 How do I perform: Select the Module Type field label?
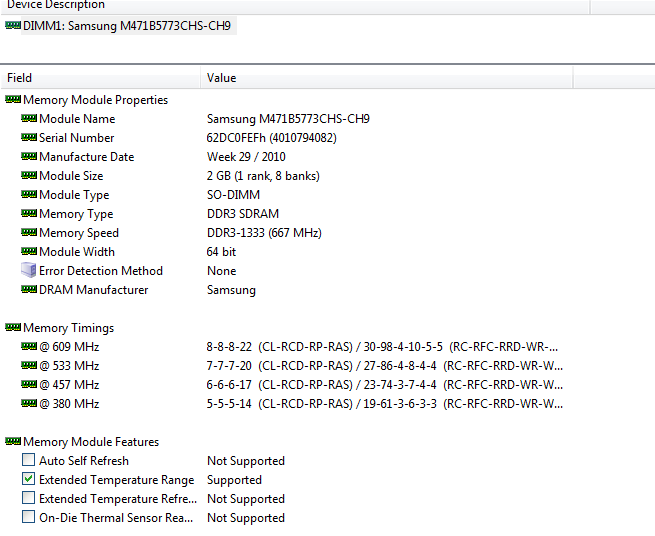[74, 195]
